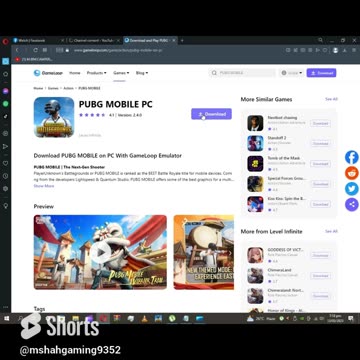This screenshot has width=360, height=360.
Task: Open the GODDESS OF VICTORY game icon
Action: pyautogui.click(x=255, y=255)
